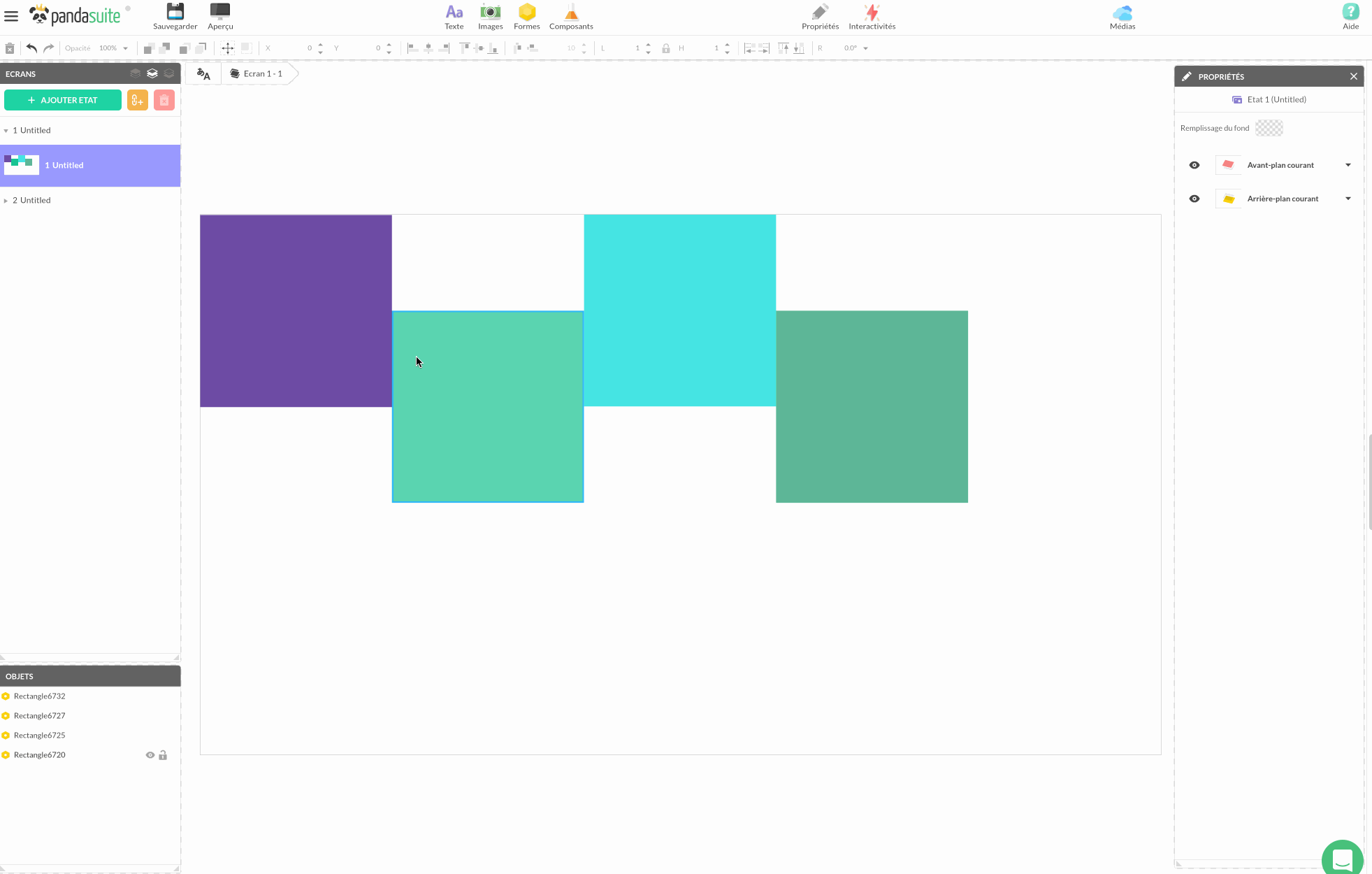Viewport: 1372px width, 874px height.
Task: Select Rectangle6727 in the Objets list
Action: [x=40, y=715]
